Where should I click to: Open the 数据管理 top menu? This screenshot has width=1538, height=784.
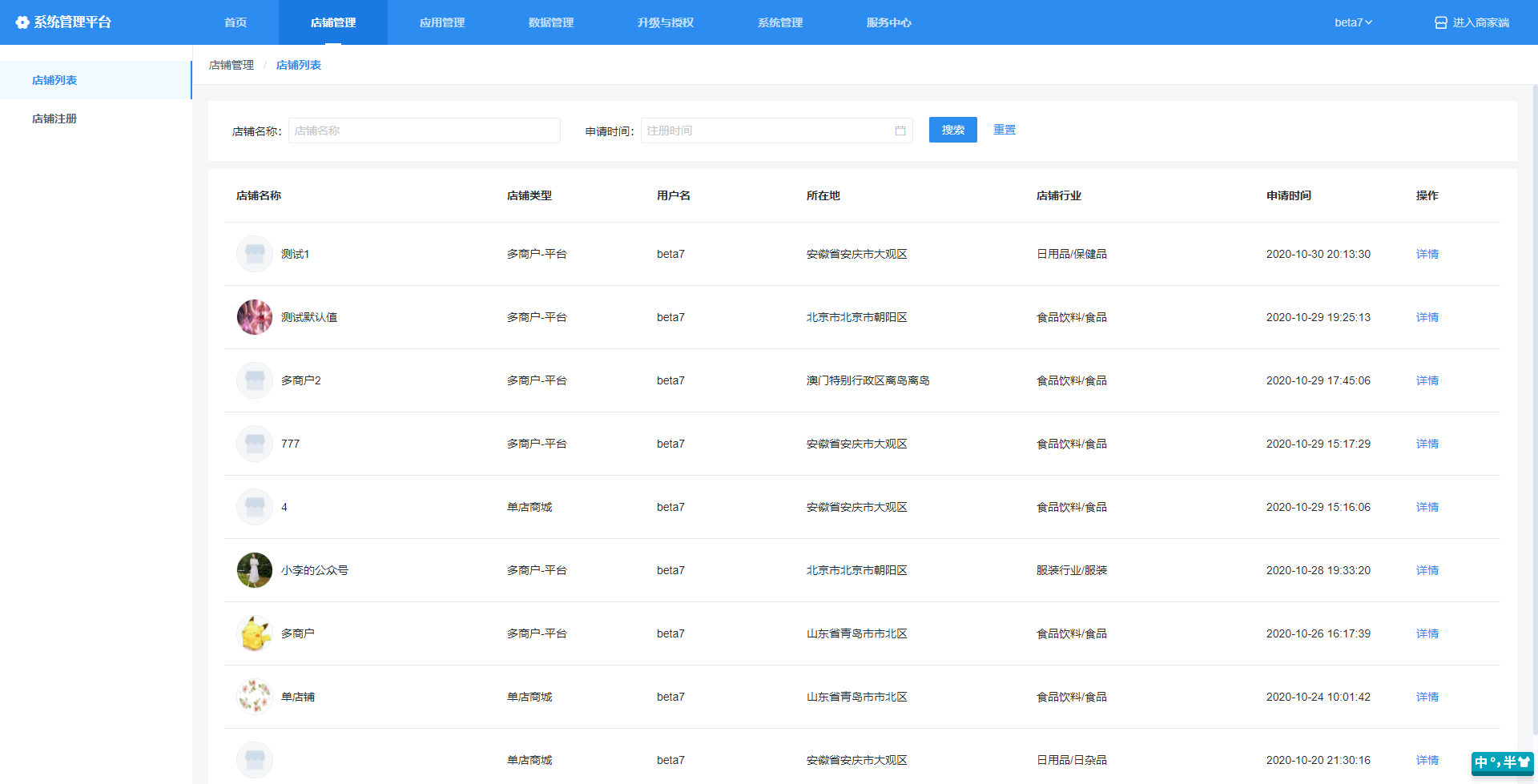pyautogui.click(x=551, y=22)
